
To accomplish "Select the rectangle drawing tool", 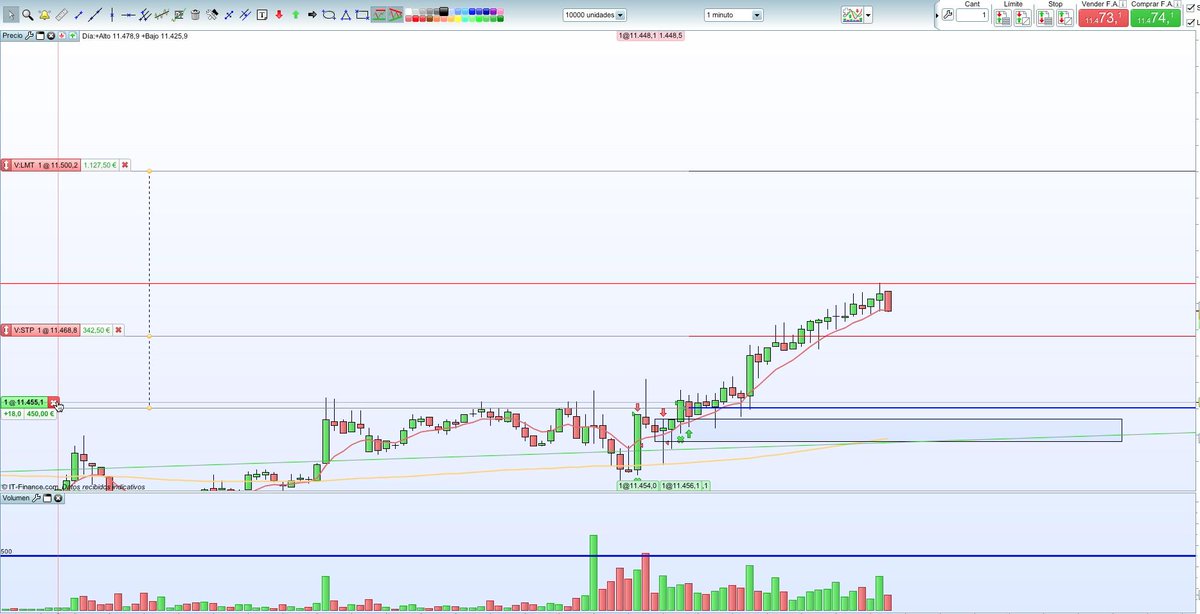I will pyautogui.click(x=361, y=15).
